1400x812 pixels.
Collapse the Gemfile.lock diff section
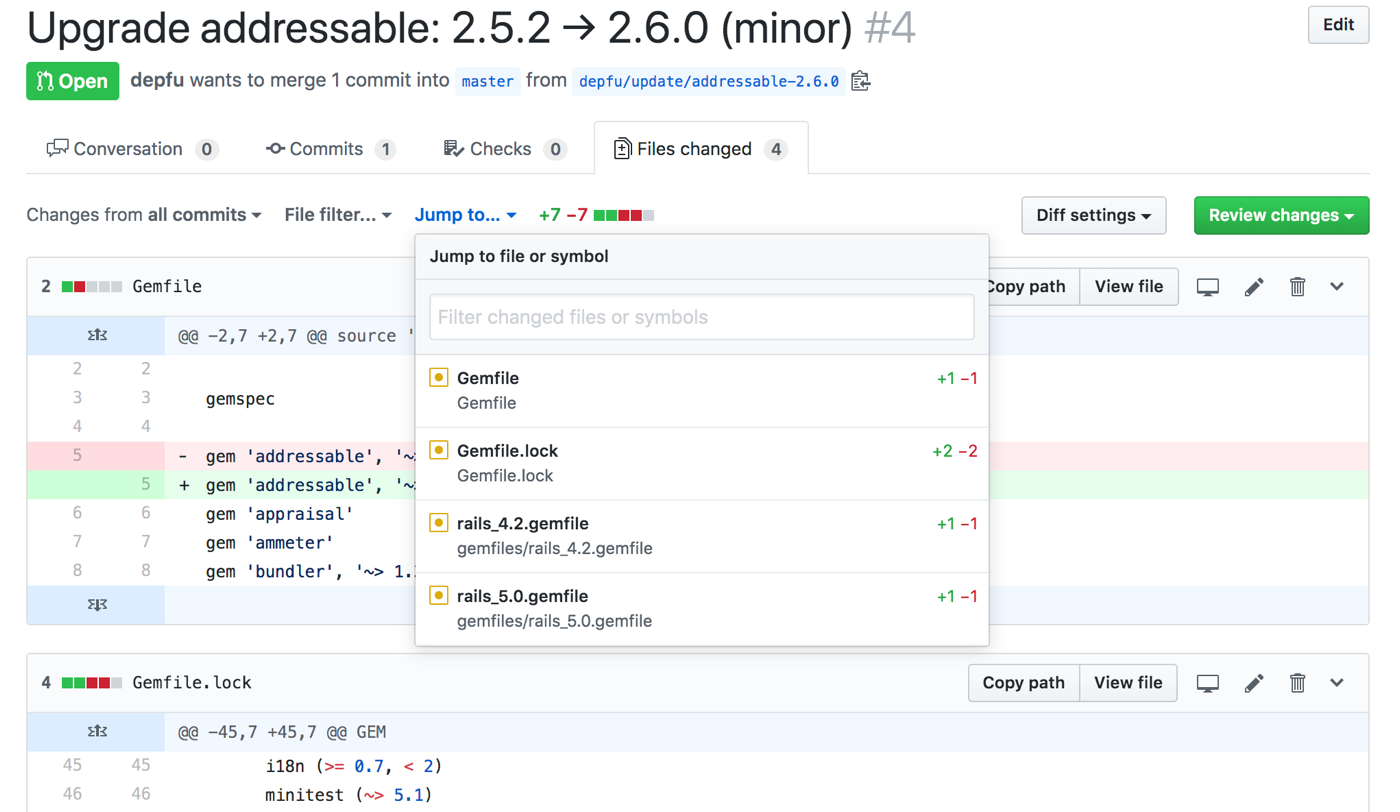1337,683
